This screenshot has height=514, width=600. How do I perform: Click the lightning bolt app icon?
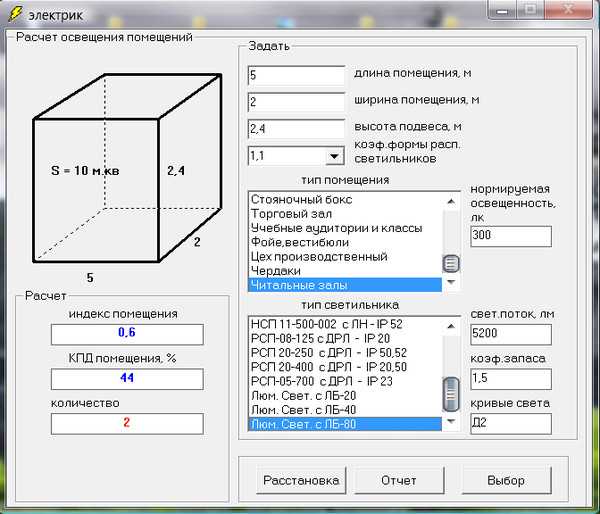click(x=16, y=14)
